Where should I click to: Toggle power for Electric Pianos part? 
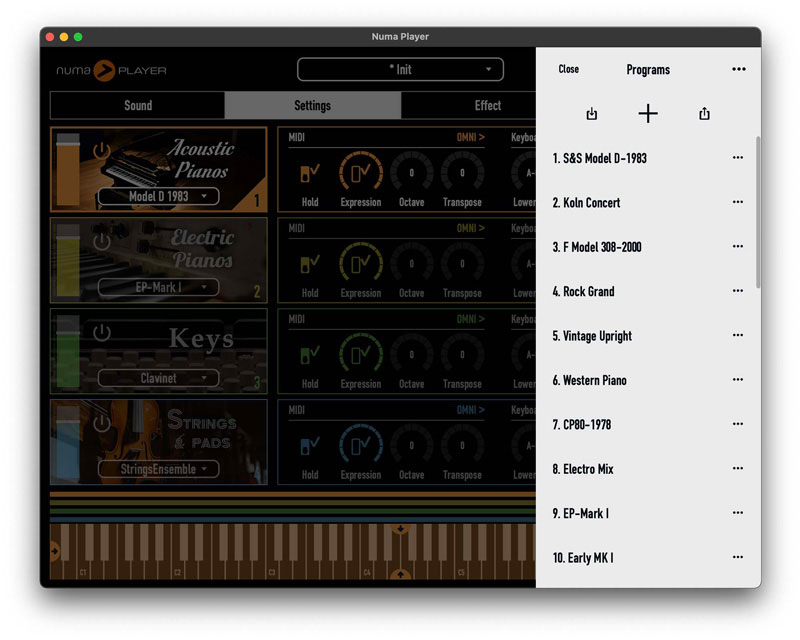(102, 241)
